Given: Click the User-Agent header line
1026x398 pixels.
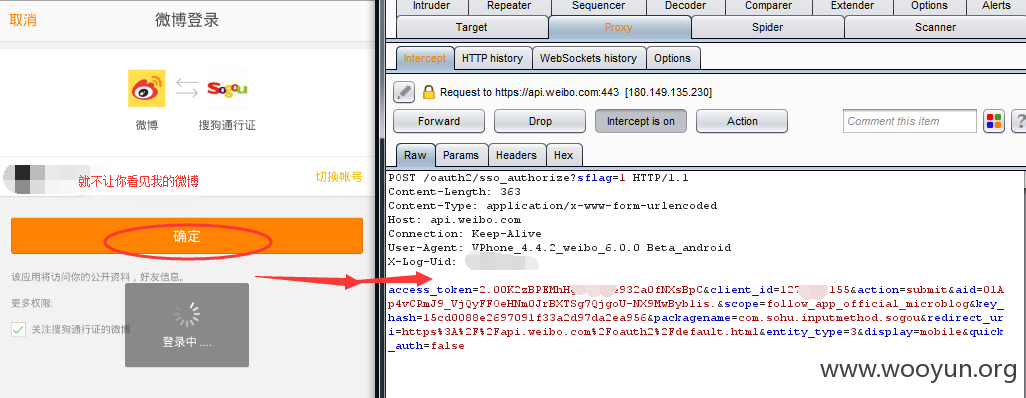Looking at the screenshot, I should 559,248.
